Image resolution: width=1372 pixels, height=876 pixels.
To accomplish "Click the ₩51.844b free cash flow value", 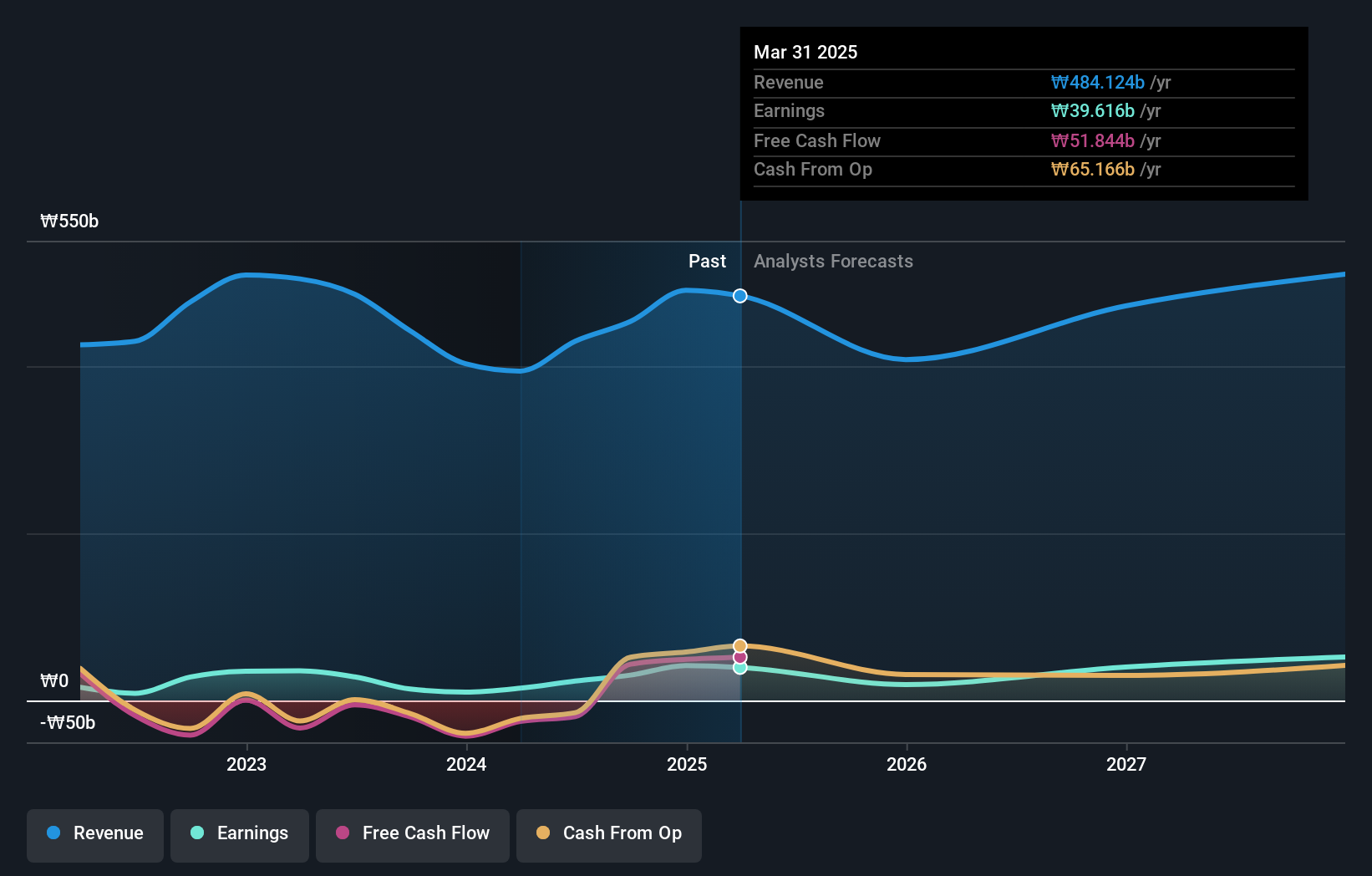I will tap(1092, 140).
